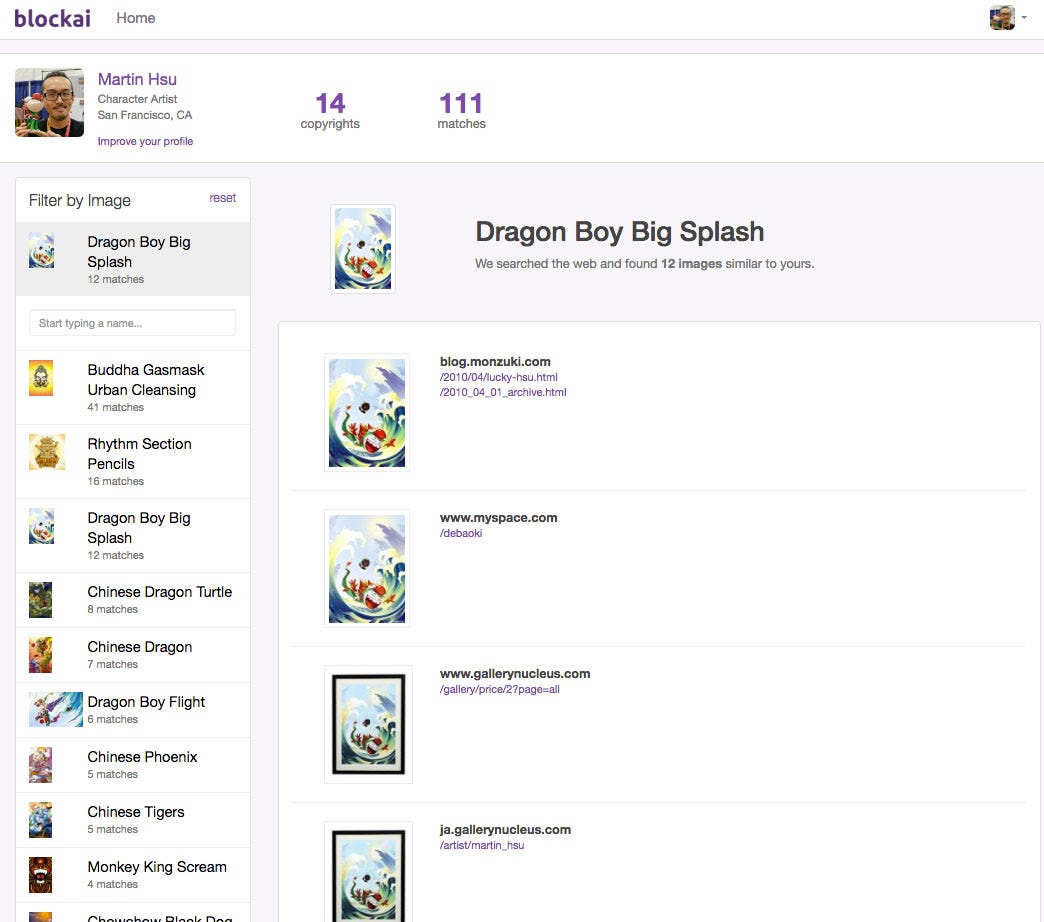
Task: Open the /artist/martin_hsu link
Action: (482, 845)
